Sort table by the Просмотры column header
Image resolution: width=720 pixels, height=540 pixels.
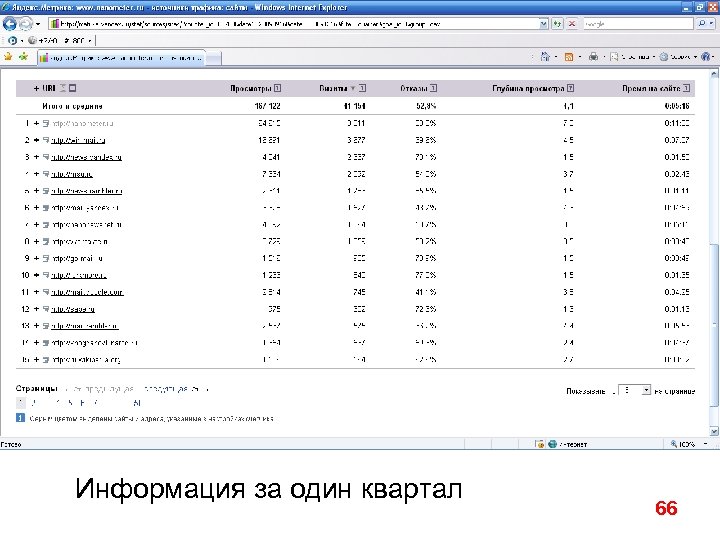(251, 88)
